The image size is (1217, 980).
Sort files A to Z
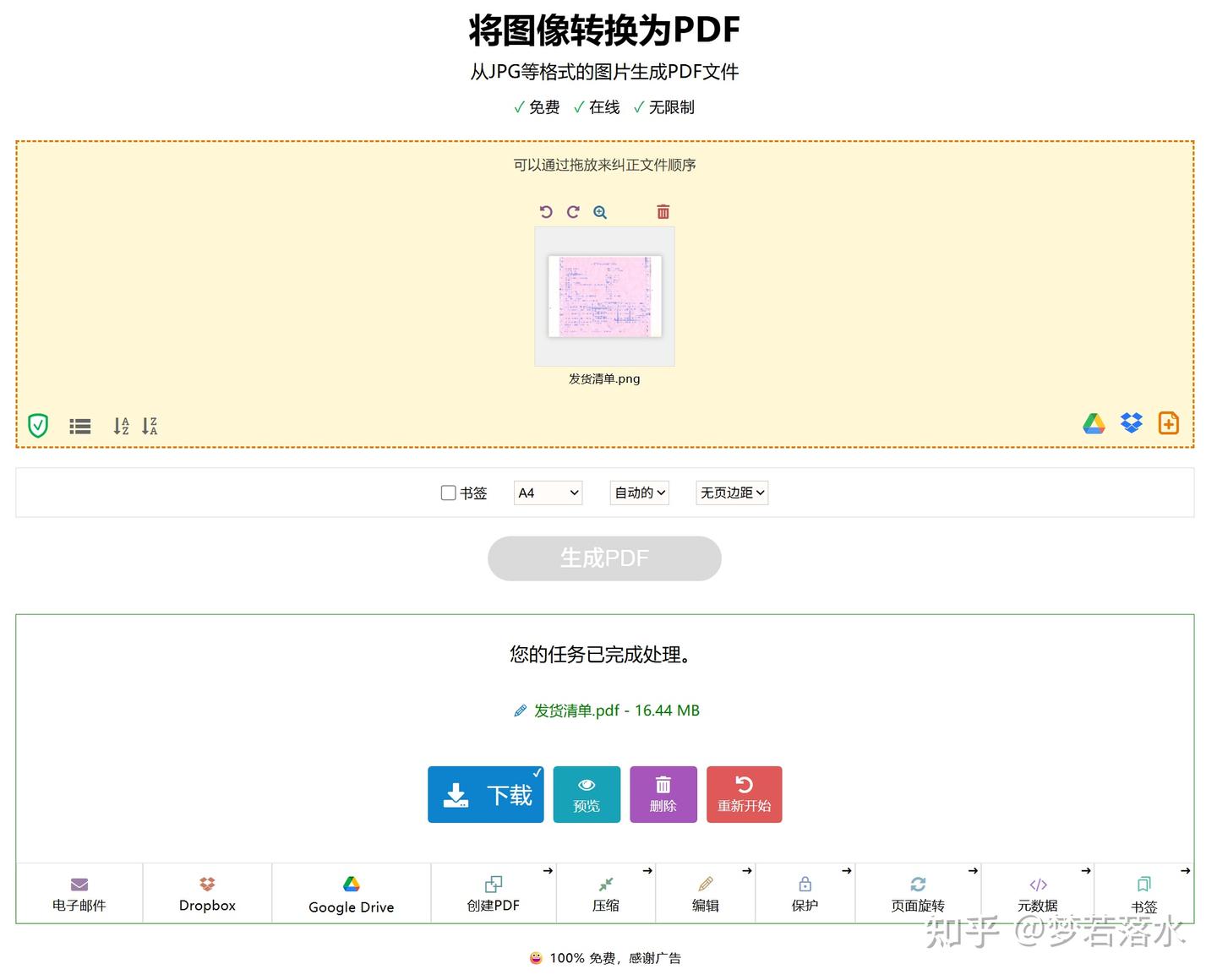pos(122,426)
